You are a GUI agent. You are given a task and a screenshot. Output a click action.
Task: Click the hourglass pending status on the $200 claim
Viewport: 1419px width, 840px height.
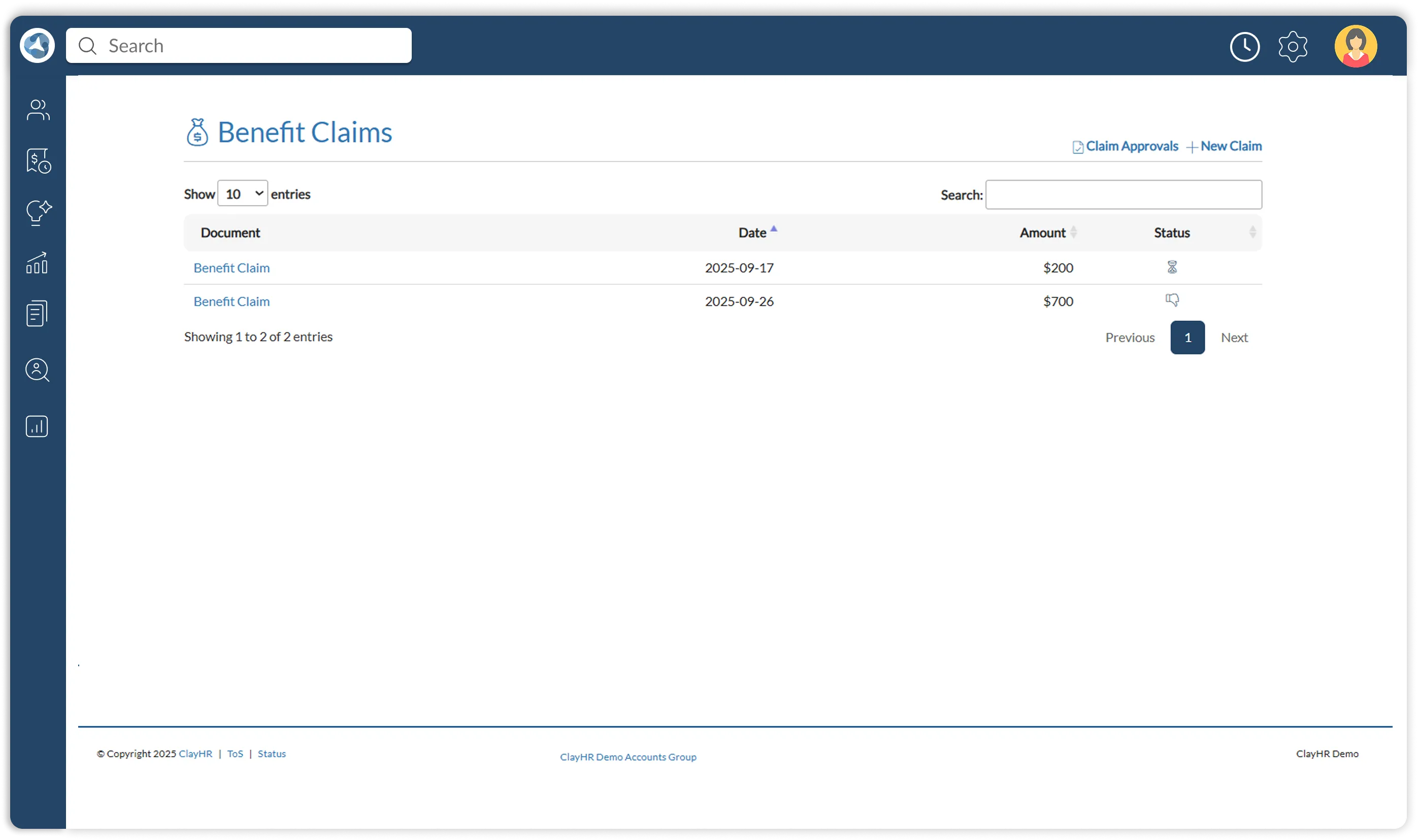pyautogui.click(x=1173, y=266)
